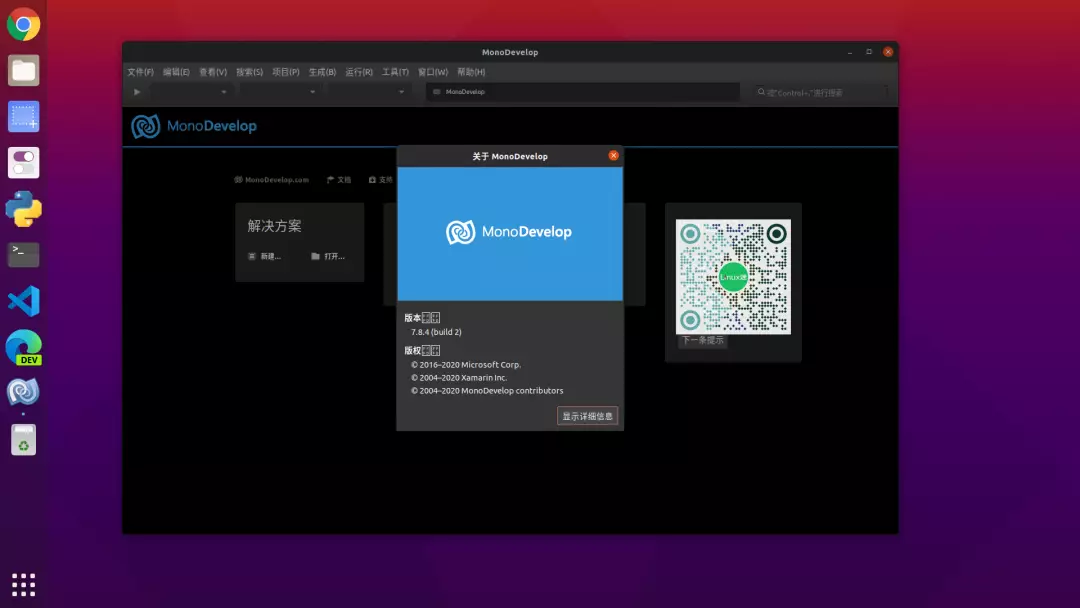Open the 文件(F) menu
1080x608 pixels.
pos(140,72)
